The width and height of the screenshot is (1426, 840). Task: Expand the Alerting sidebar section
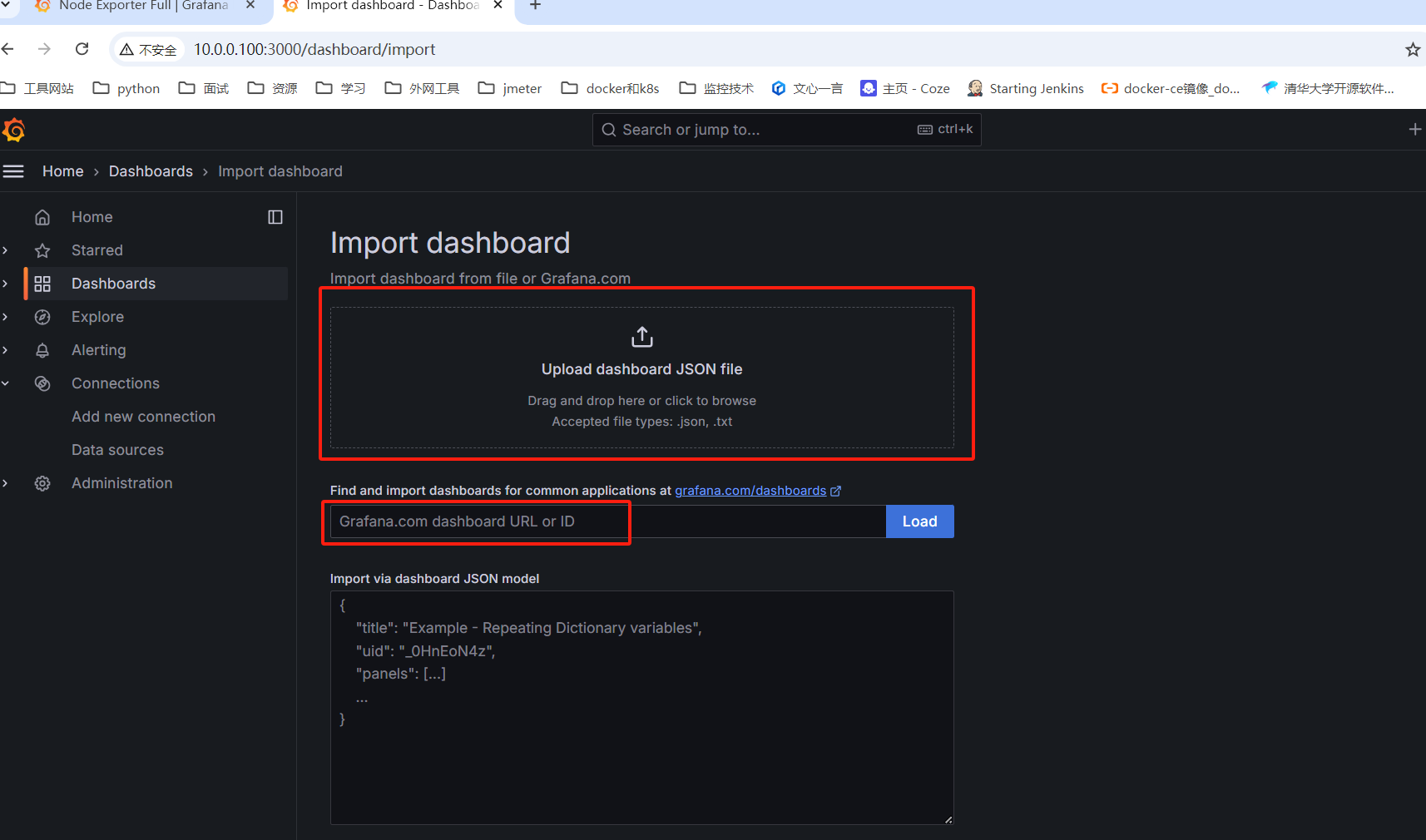tap(5, 350)
